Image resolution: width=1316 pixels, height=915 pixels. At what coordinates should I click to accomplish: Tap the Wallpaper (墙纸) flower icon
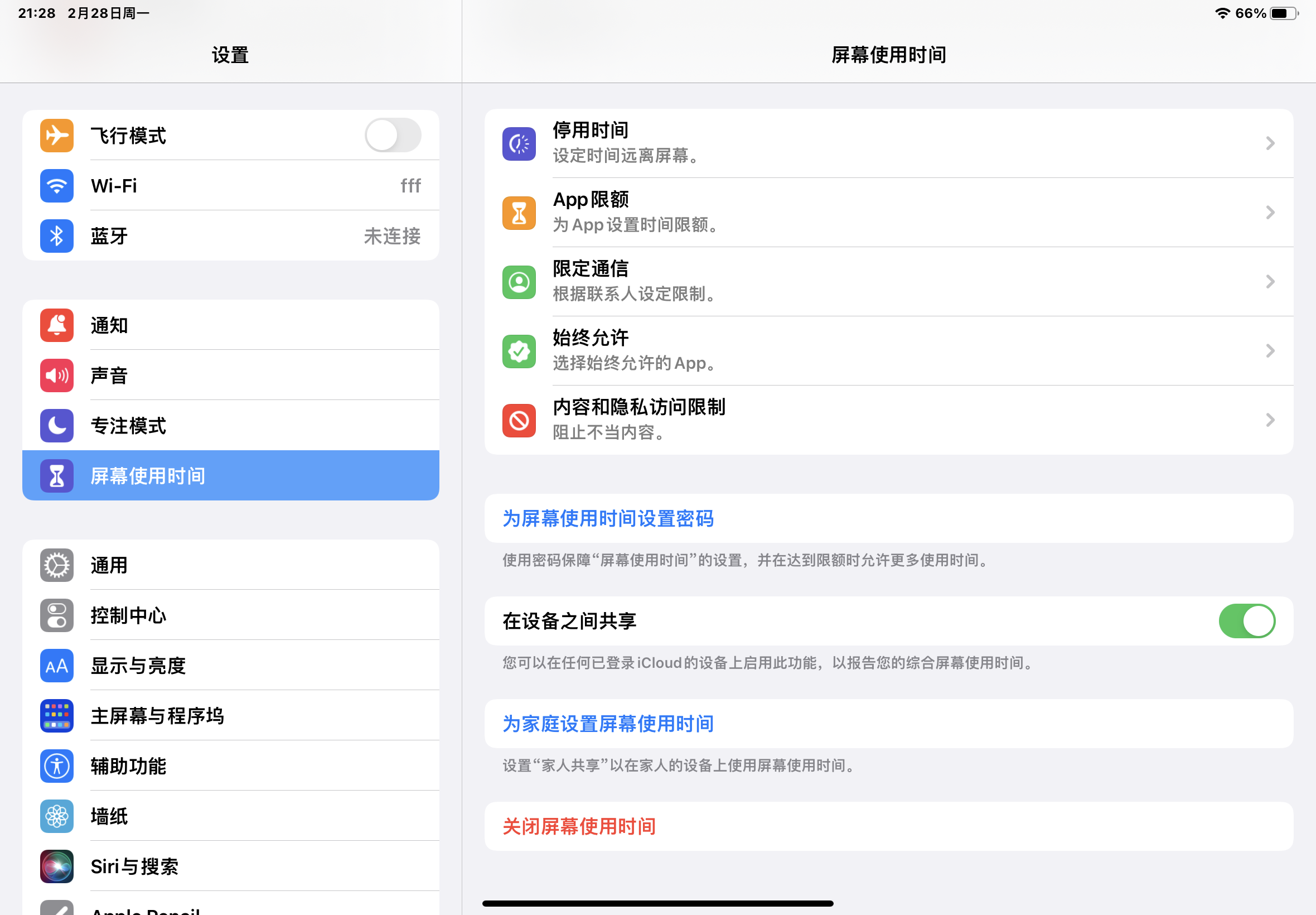coord(57,816)
